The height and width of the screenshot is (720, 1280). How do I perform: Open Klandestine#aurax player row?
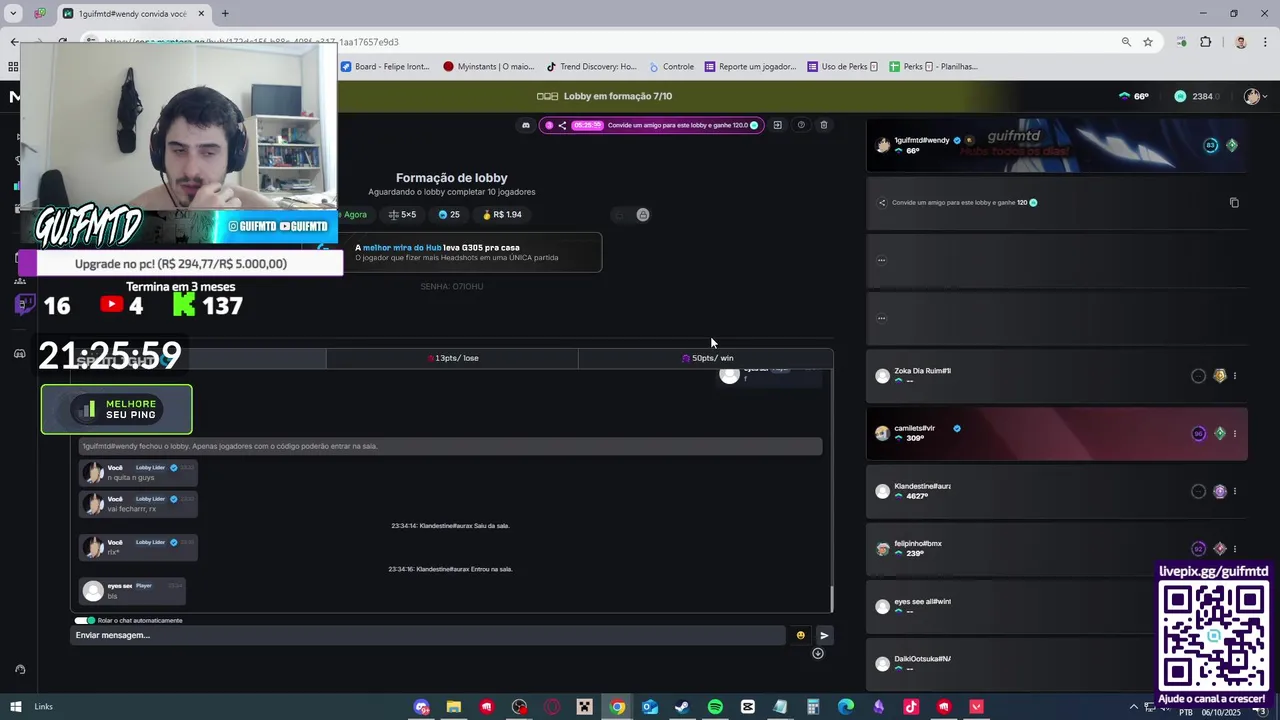[x=1056, y=491]
